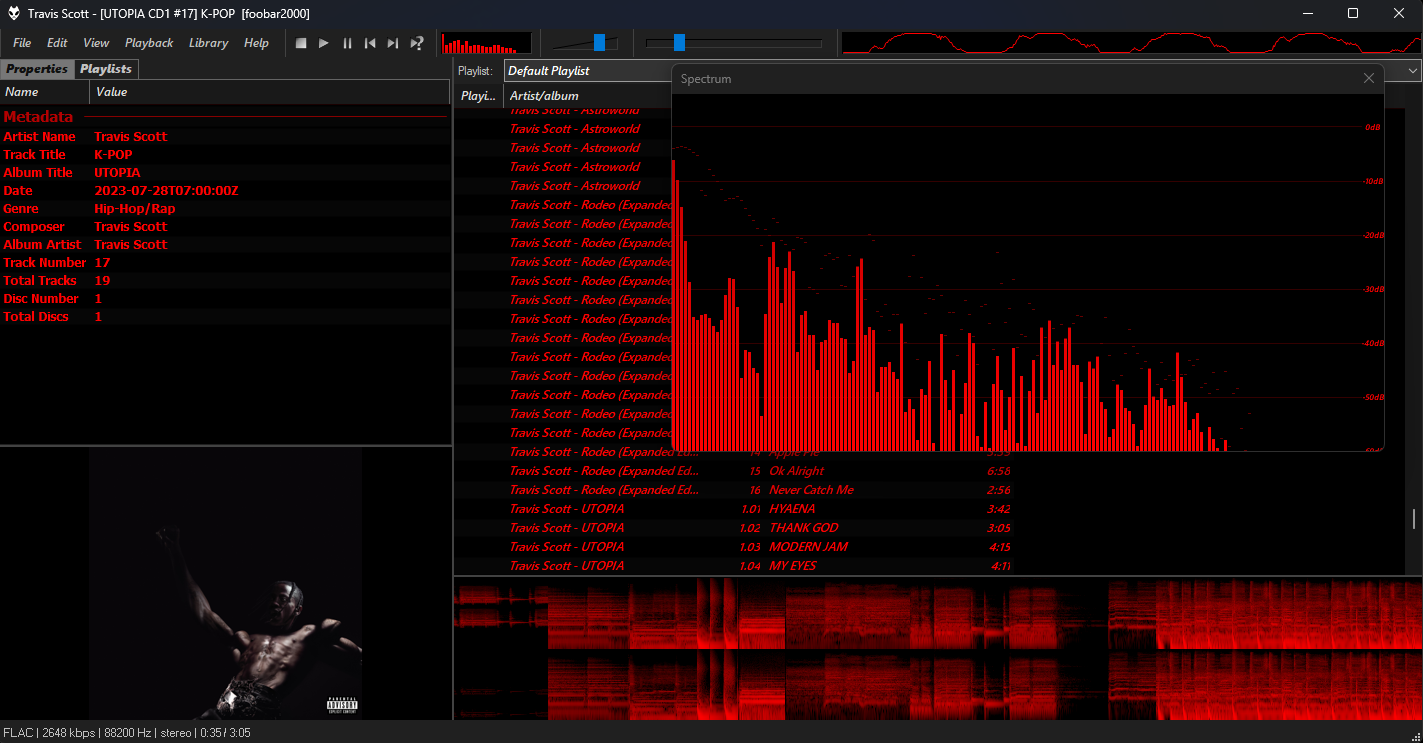This screenshot has width=1423, height=743.
Task: Select the THANK GOD track
Action: pyautogui.click(x=804, y=528)
